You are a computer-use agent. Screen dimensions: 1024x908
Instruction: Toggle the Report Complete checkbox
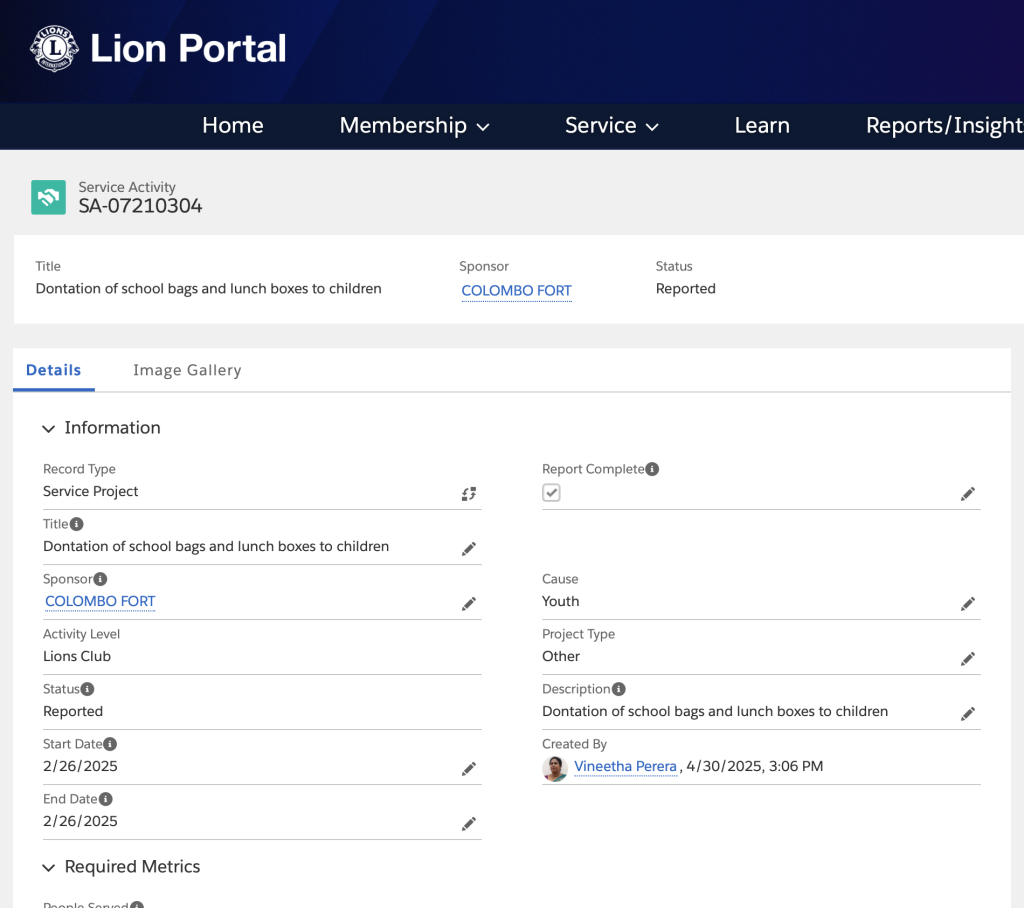551,493
